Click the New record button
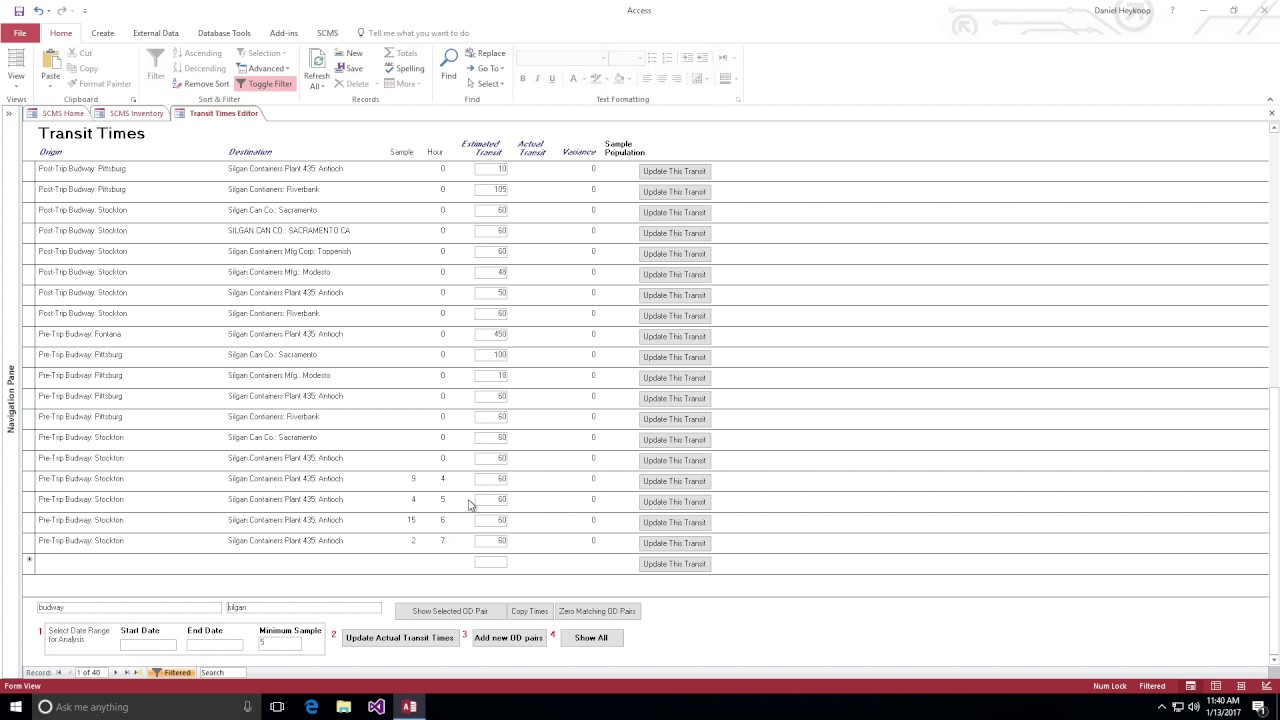 [349, 53]
